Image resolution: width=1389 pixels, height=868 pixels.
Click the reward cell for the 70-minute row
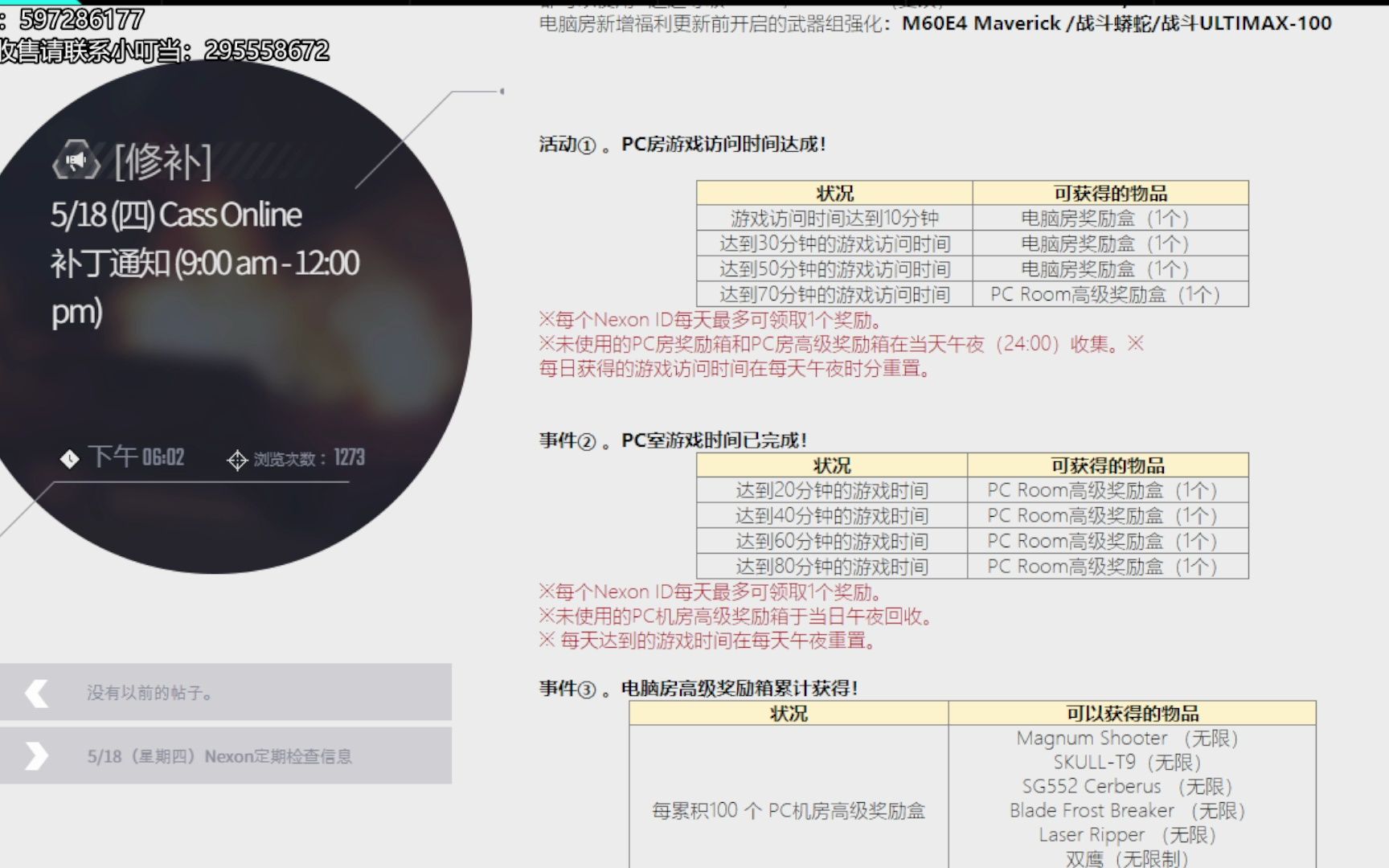(1110, 294)
